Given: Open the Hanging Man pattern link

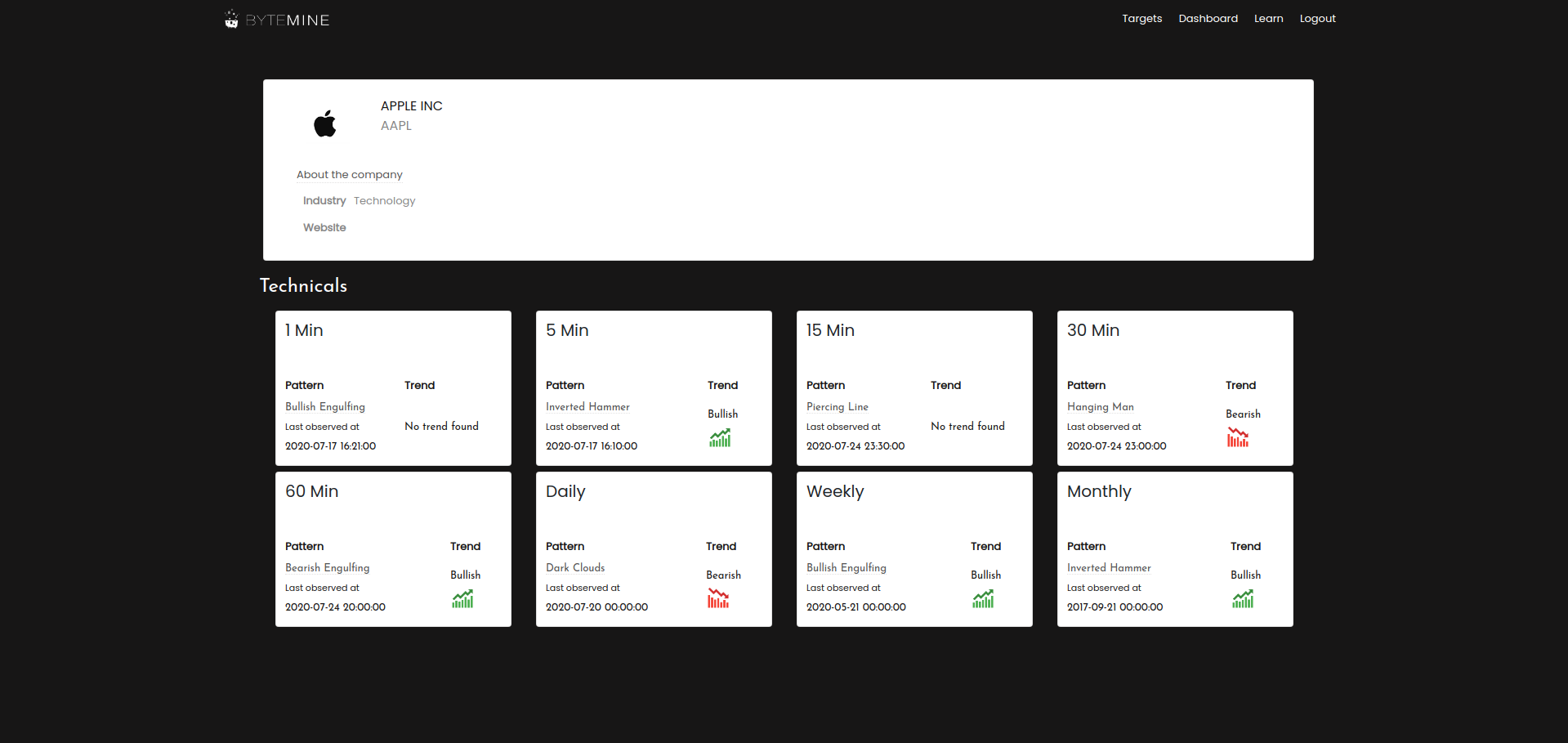Looking at the screenshot, I should click(1100, 407).
